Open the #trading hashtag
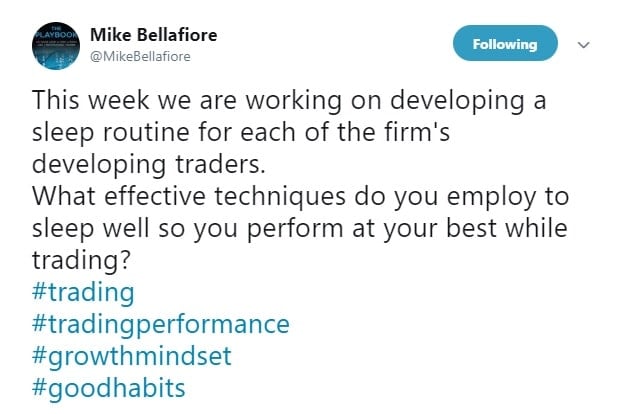Viewport: 625px width, 414px height. [x=83, y=292]
